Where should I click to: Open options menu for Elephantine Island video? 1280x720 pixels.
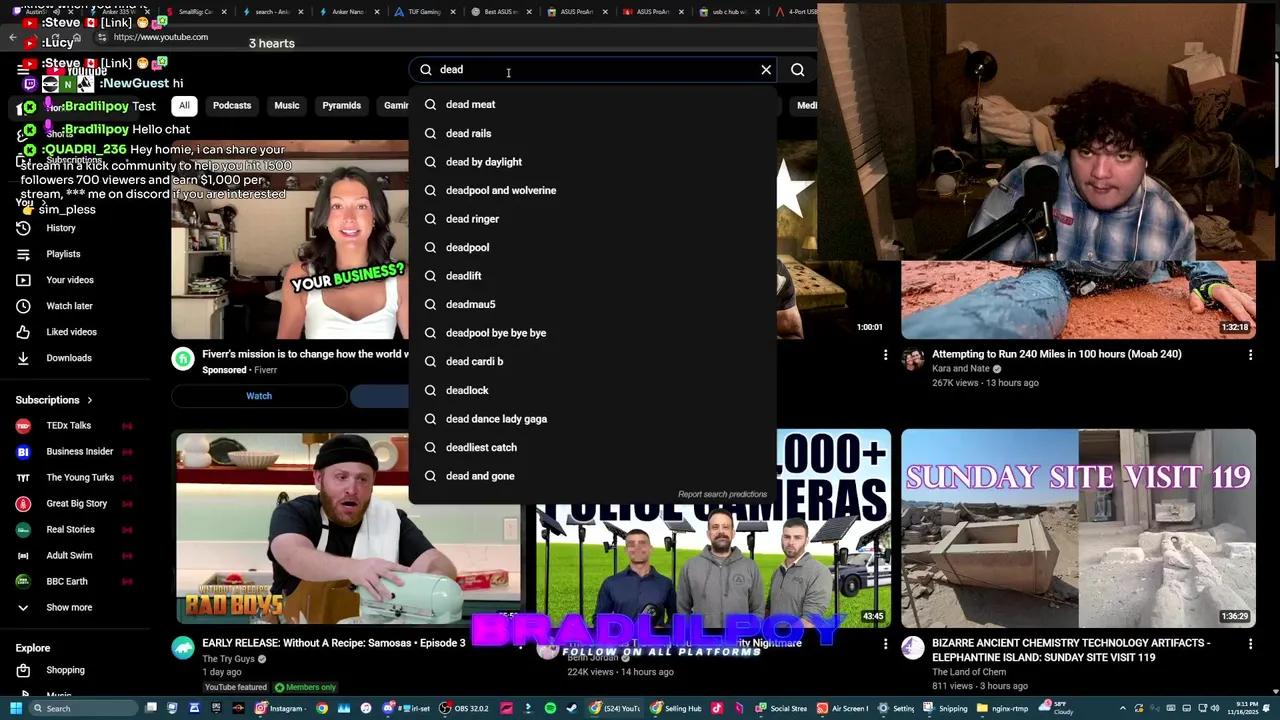pyautogui.click(x=1250, y=644)
